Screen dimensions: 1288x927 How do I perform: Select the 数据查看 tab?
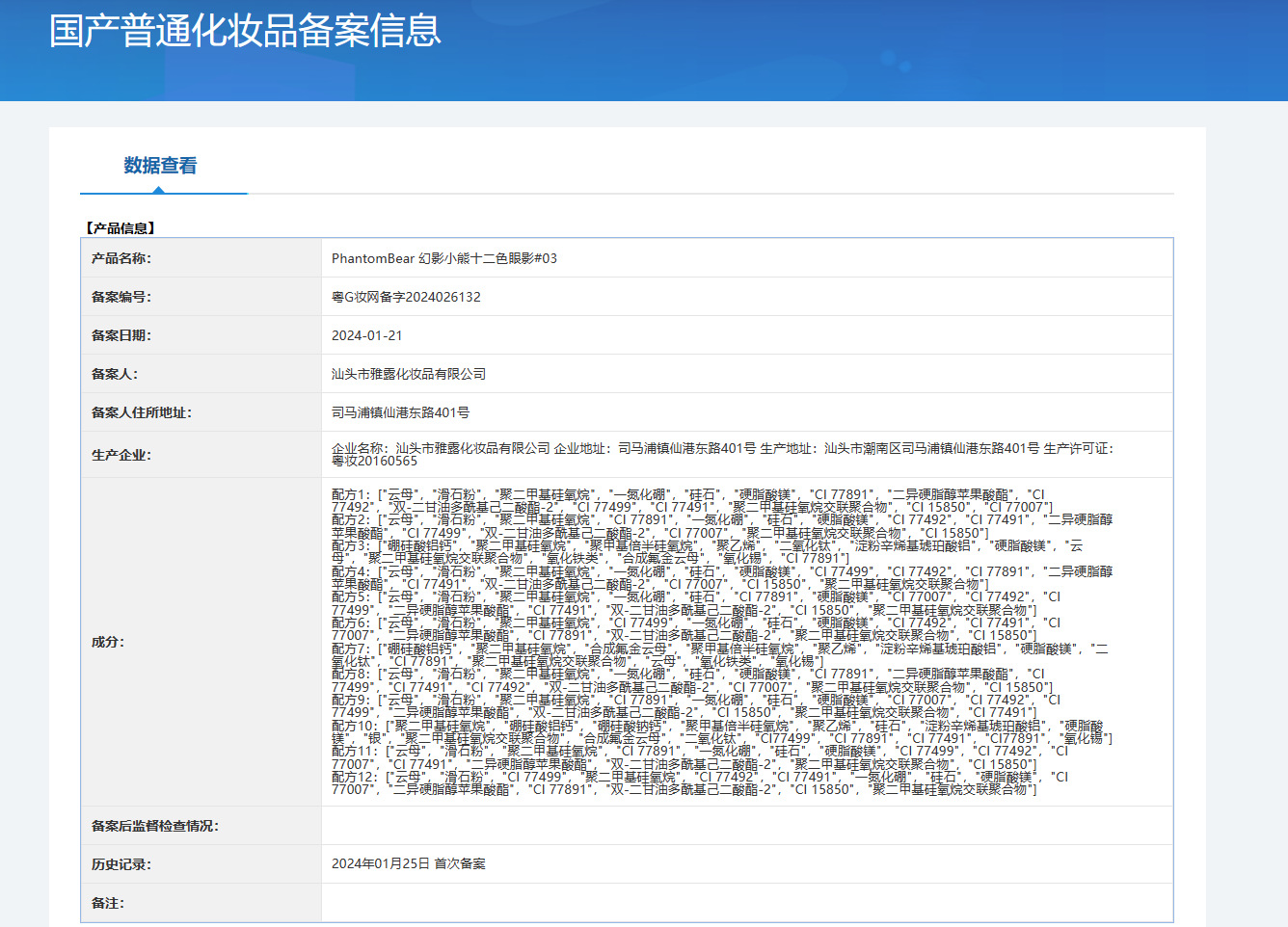[x=160, y=166]
